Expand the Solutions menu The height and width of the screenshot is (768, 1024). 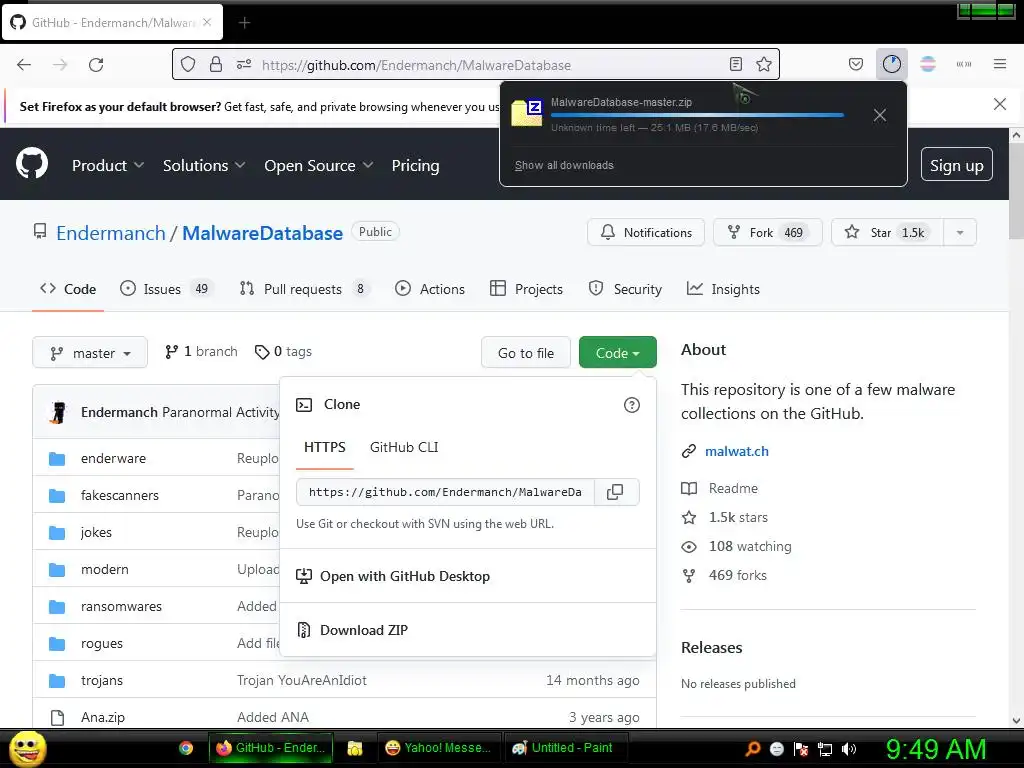(204, 165)
